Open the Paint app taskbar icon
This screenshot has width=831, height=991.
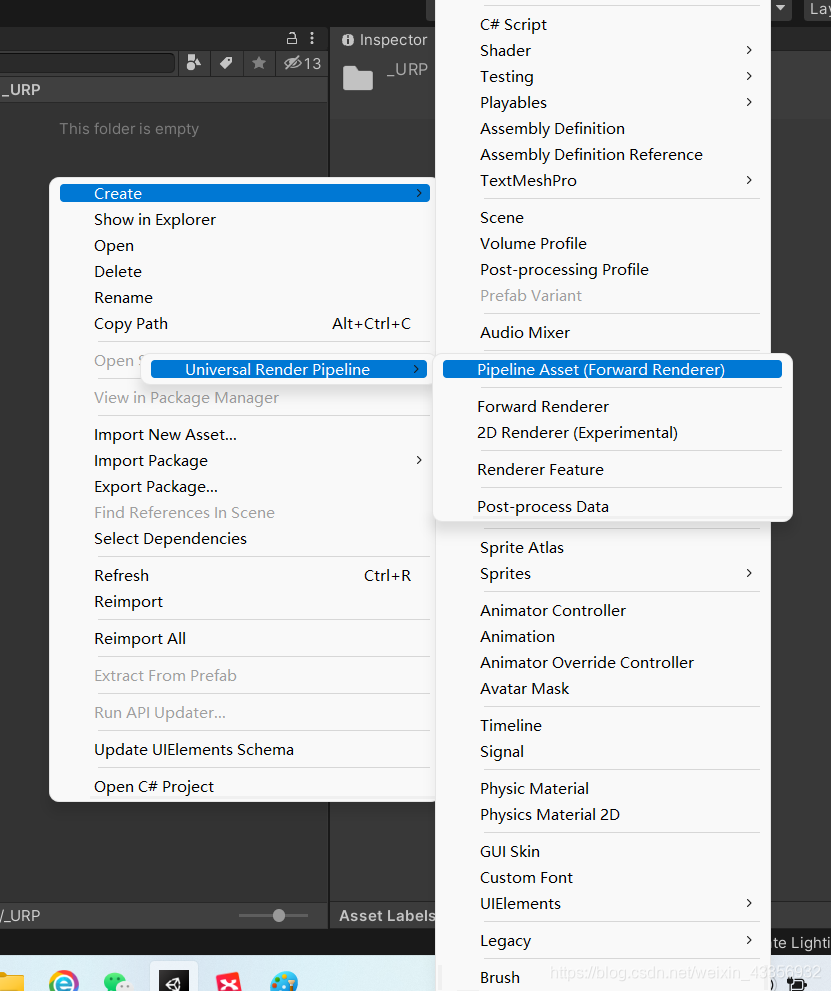point(284,981)
